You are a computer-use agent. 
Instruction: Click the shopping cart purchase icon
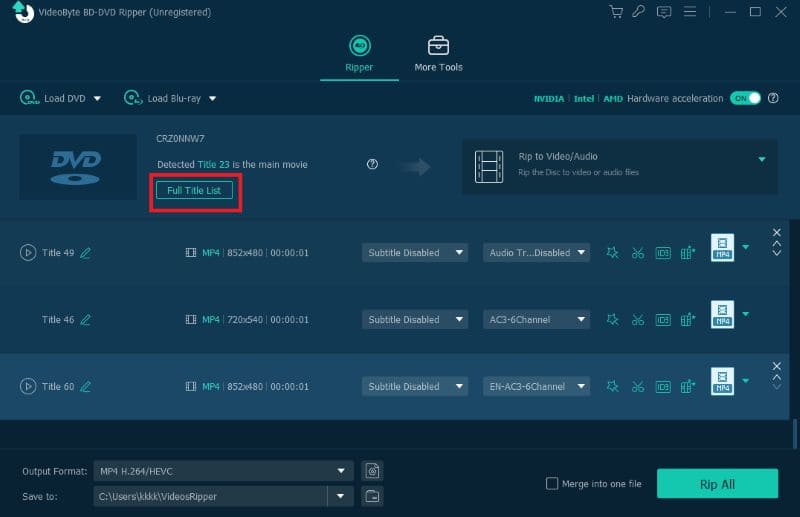point(616,12)
